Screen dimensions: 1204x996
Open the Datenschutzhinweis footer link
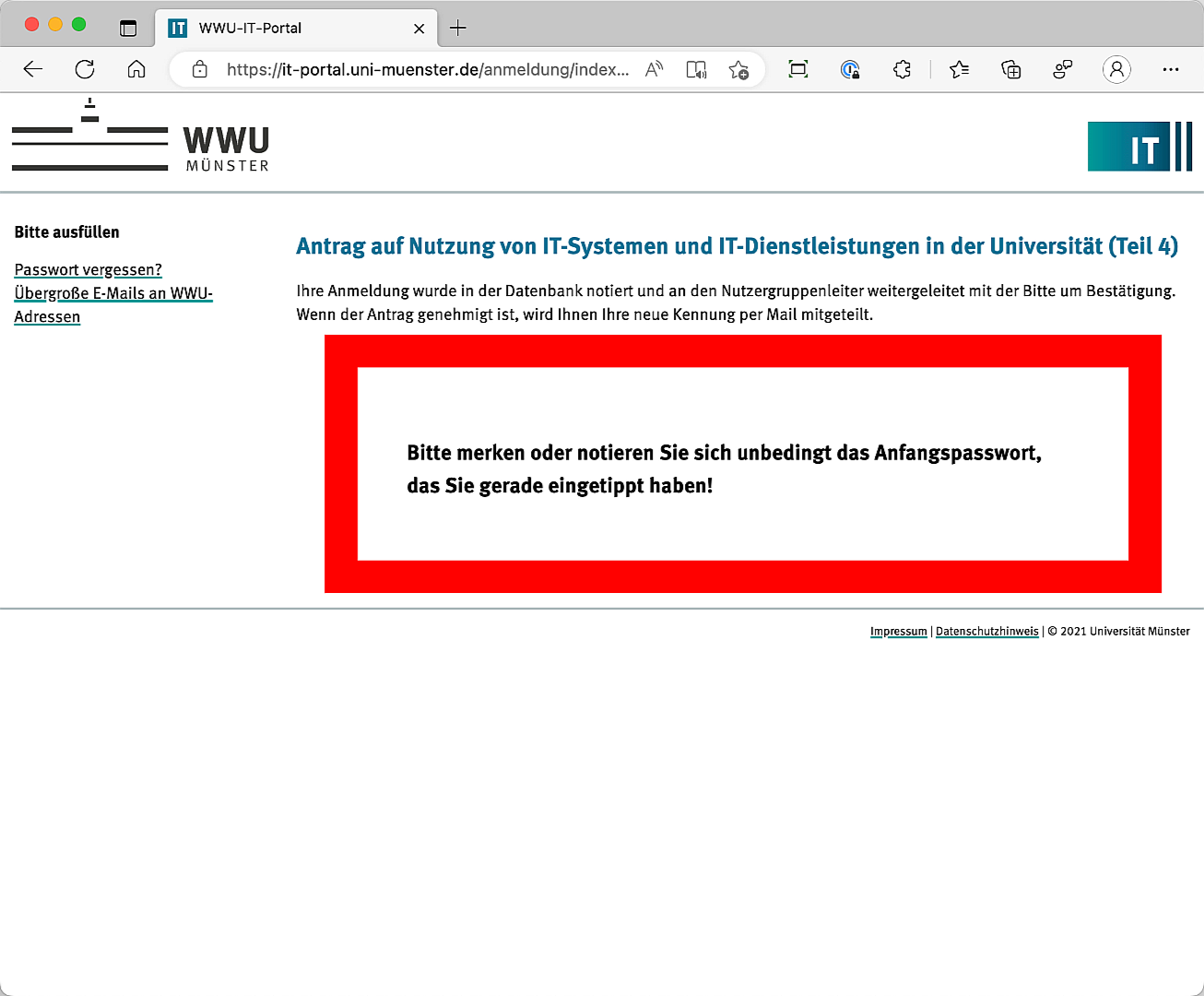pyautogui.click(x=986, y=632)
